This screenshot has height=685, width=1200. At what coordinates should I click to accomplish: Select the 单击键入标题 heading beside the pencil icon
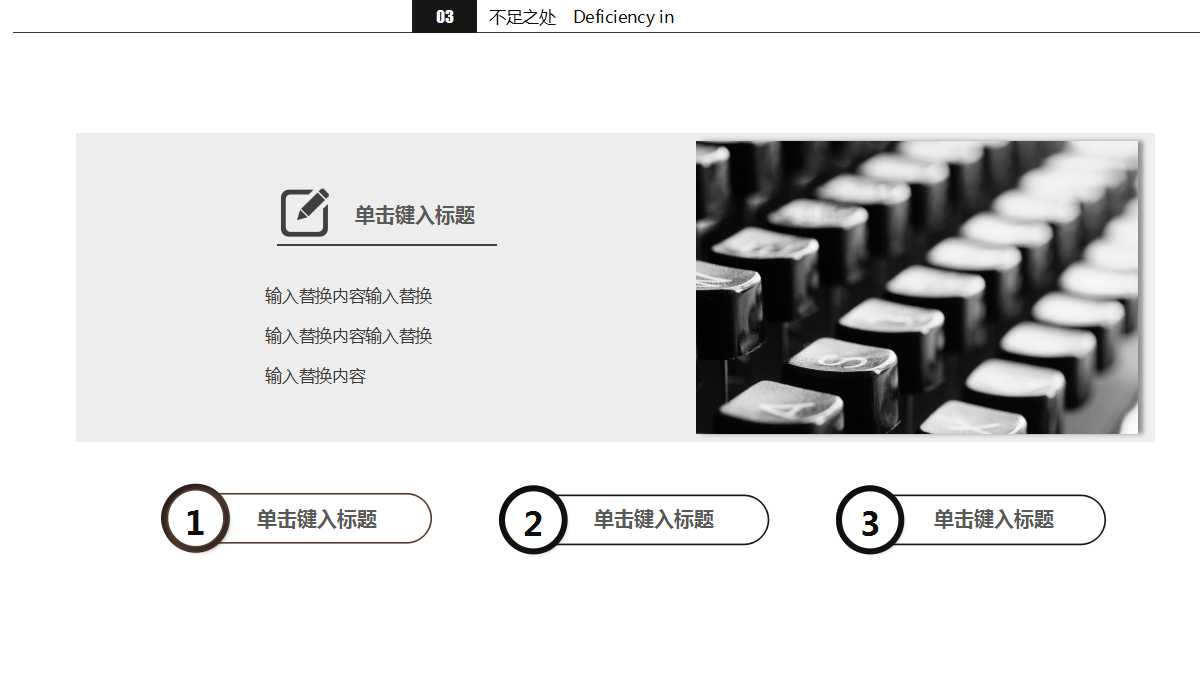pos(414,215)
